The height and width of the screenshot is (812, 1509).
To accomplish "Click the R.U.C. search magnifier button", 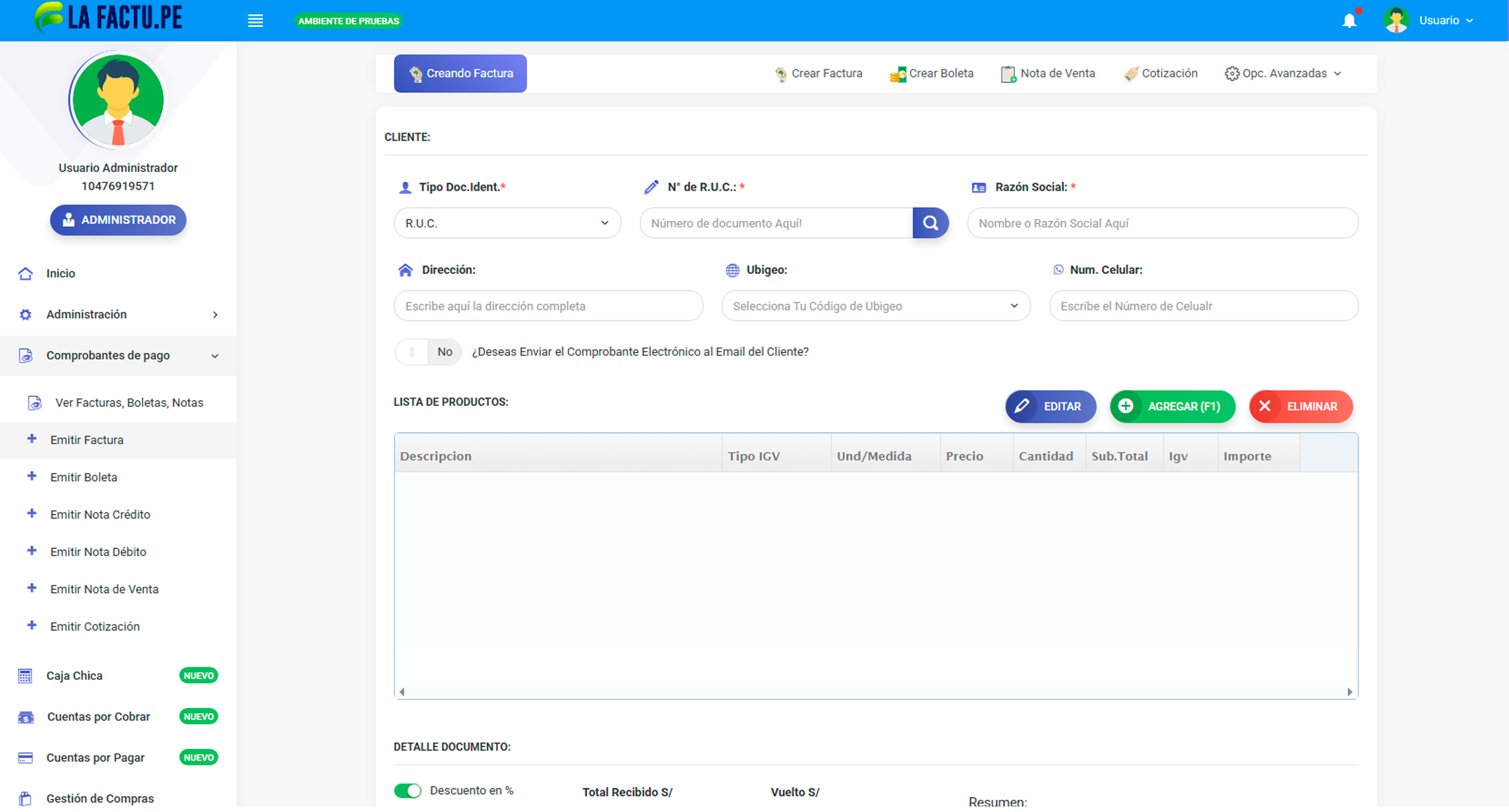I will click(x=931, y=223).
